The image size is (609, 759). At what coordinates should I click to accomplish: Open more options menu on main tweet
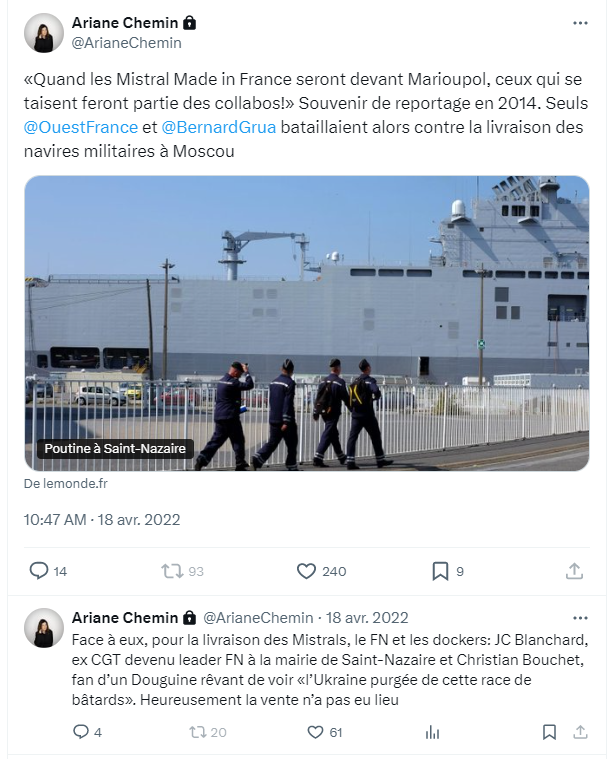tap(580, 23)
